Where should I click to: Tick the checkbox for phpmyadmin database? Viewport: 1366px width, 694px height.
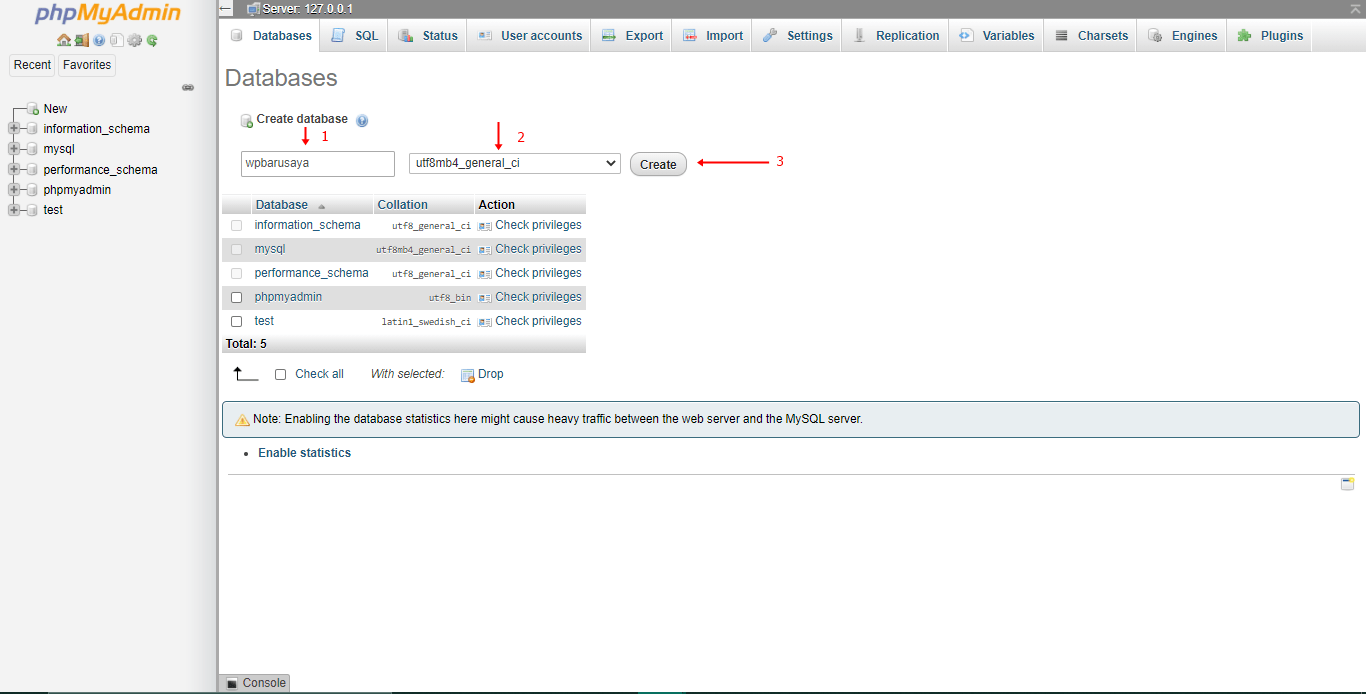237,297
